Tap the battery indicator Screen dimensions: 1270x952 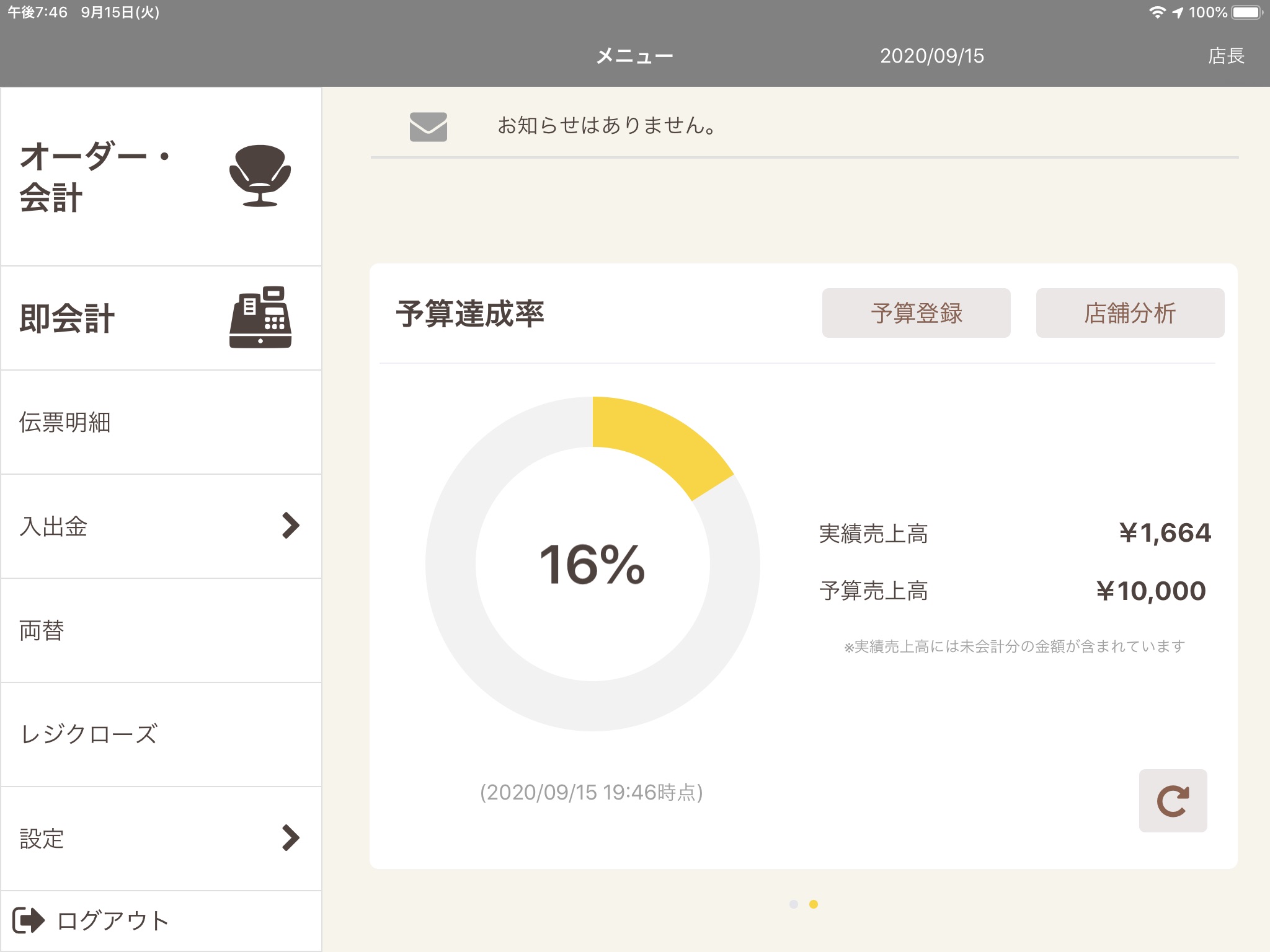click(x=1247, y=12)
